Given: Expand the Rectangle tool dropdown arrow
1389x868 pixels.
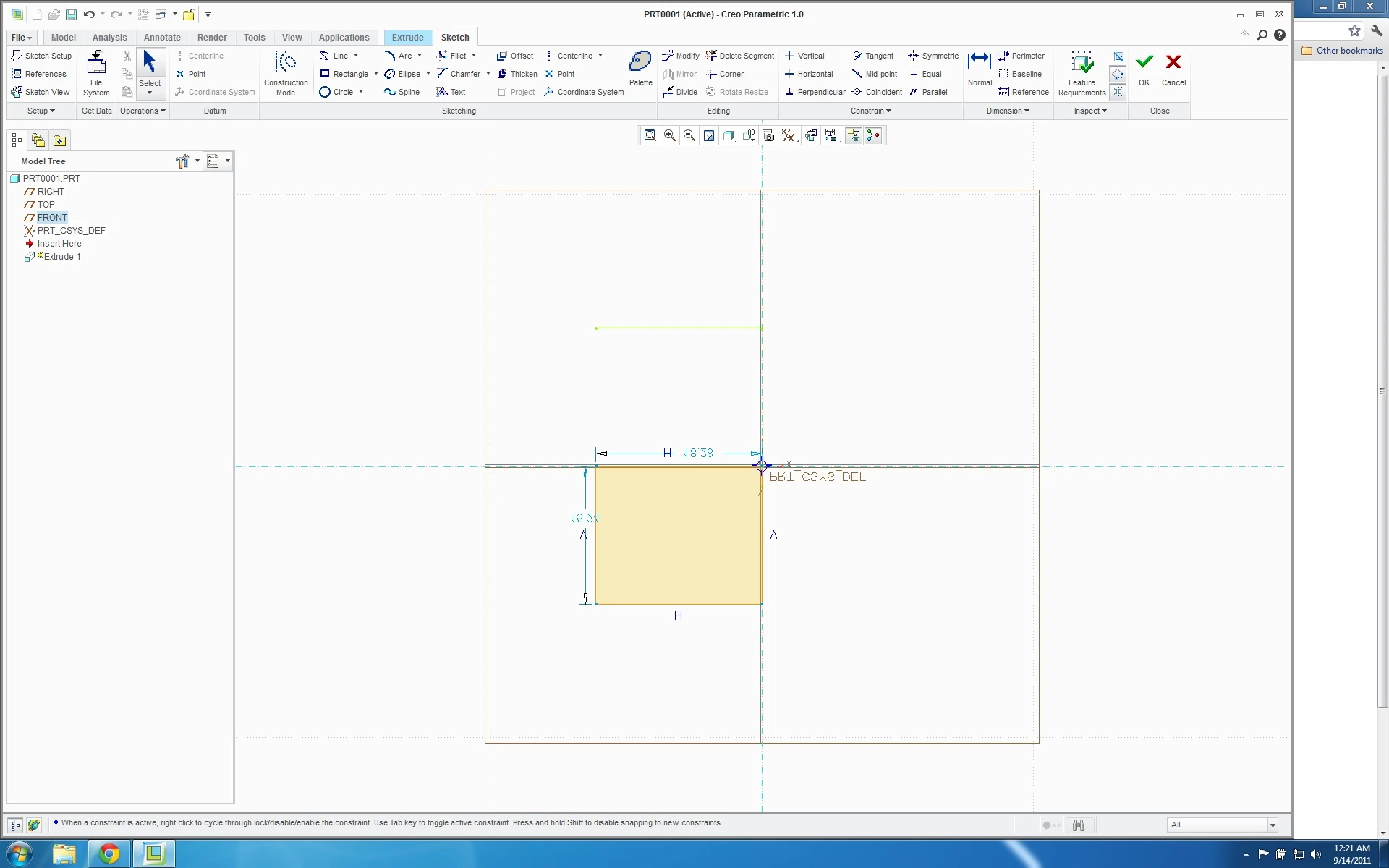Looking at the screenshot, I should click(x=376, y=74).
